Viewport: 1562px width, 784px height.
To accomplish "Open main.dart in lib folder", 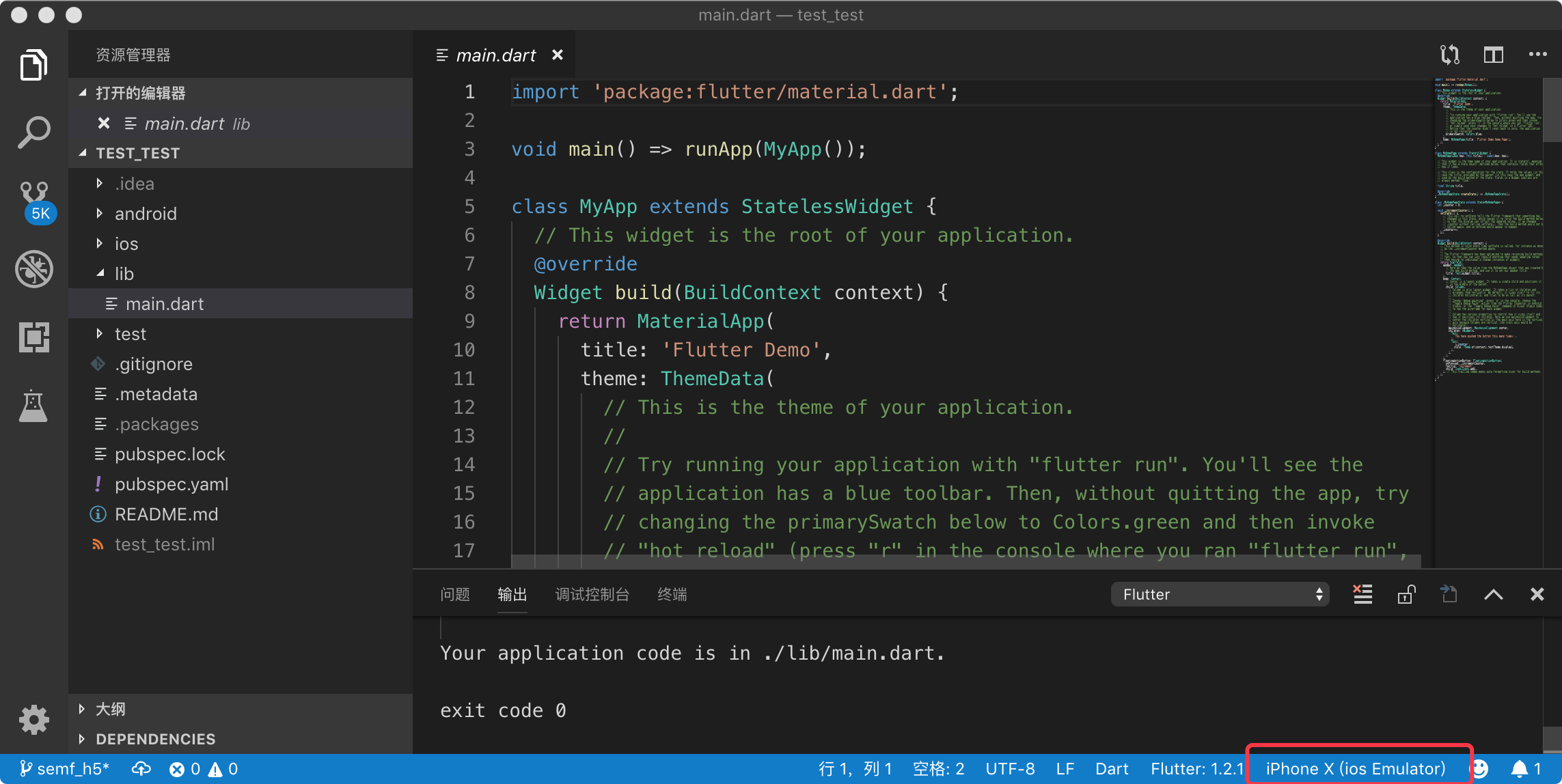I will click(241, 304).
